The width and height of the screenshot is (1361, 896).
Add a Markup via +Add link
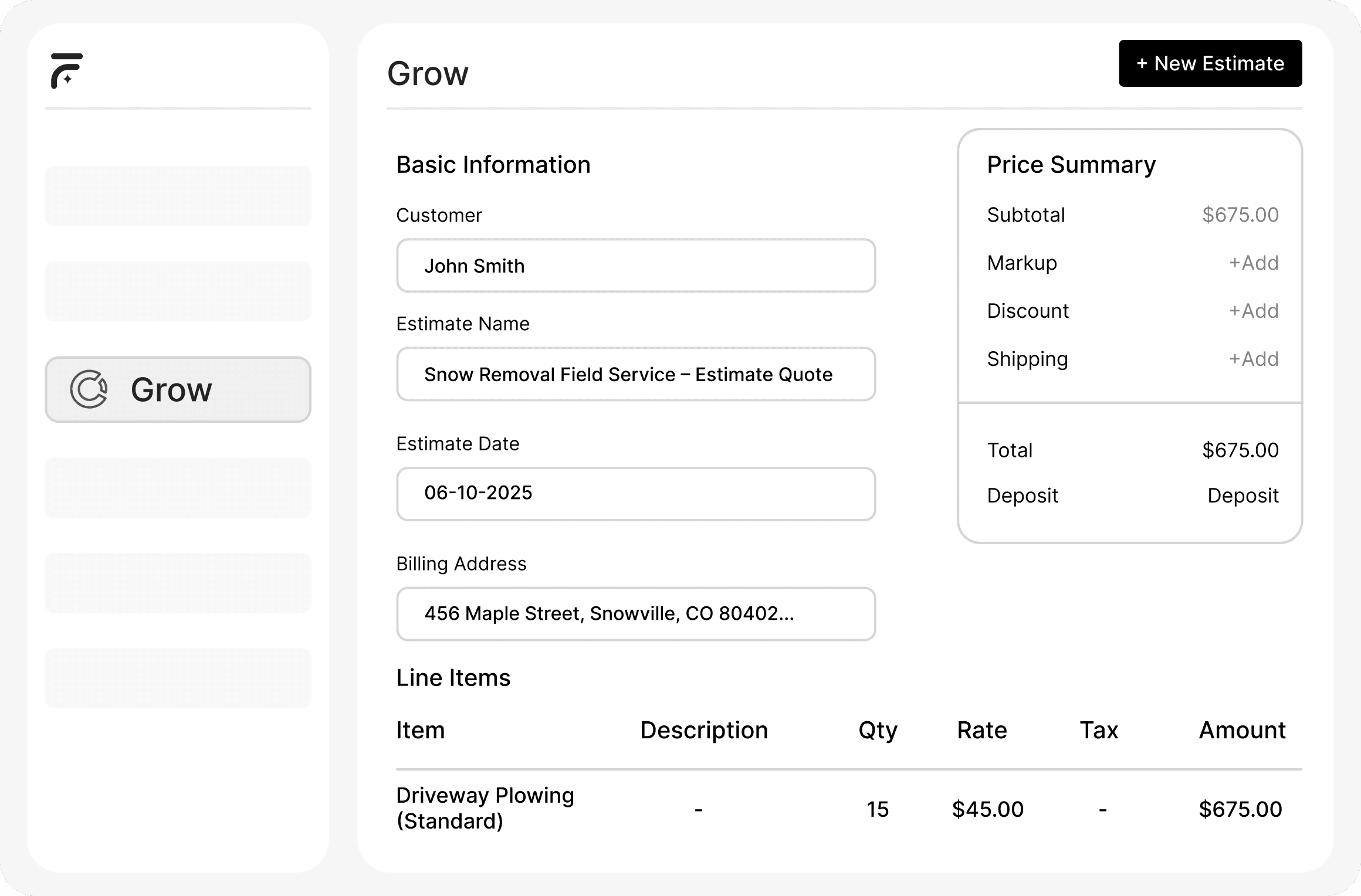coord(1254,263)
